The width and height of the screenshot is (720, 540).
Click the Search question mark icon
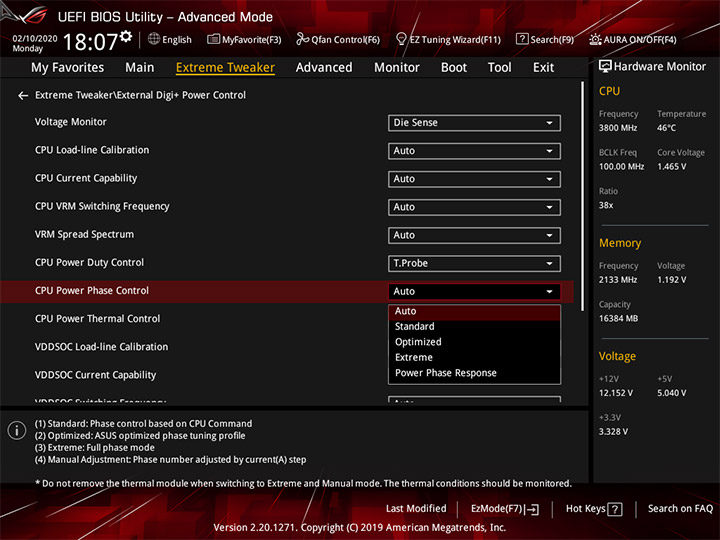click(x=522, y=39)
